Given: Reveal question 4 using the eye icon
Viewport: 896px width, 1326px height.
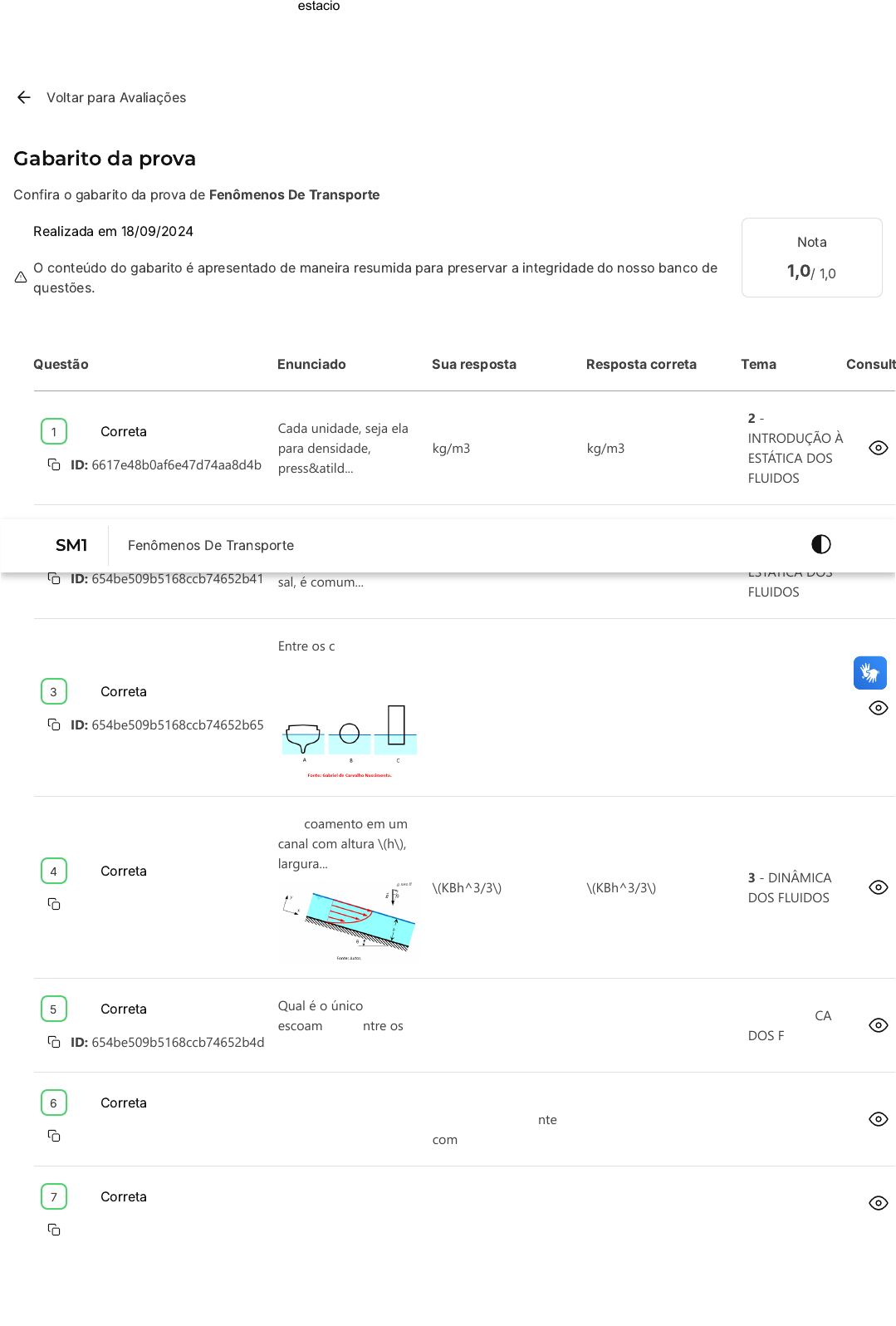Looking at the screenshot, I should pyautogui.click(x=878, y=887).
